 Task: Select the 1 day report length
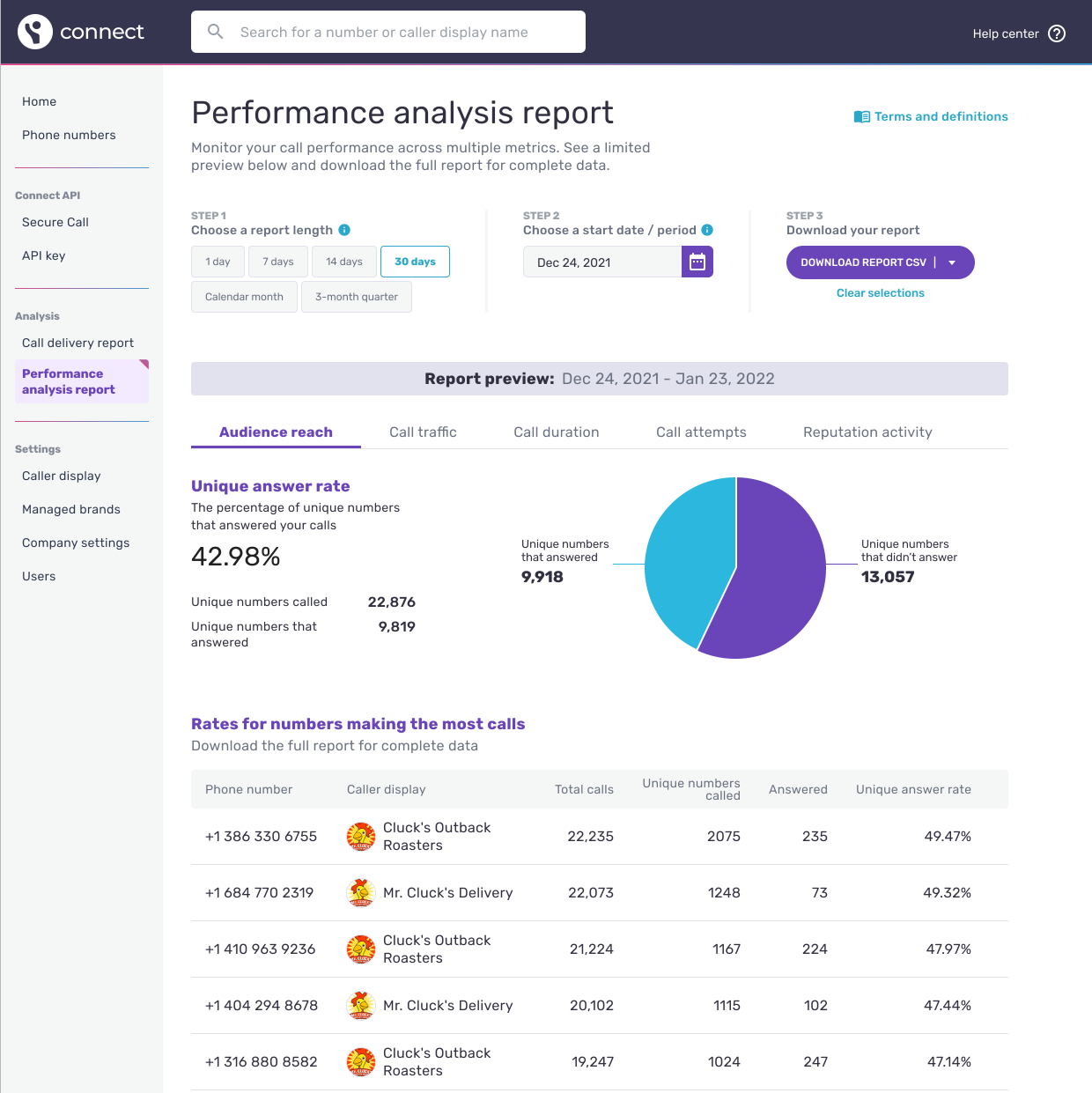pos(218,262)
